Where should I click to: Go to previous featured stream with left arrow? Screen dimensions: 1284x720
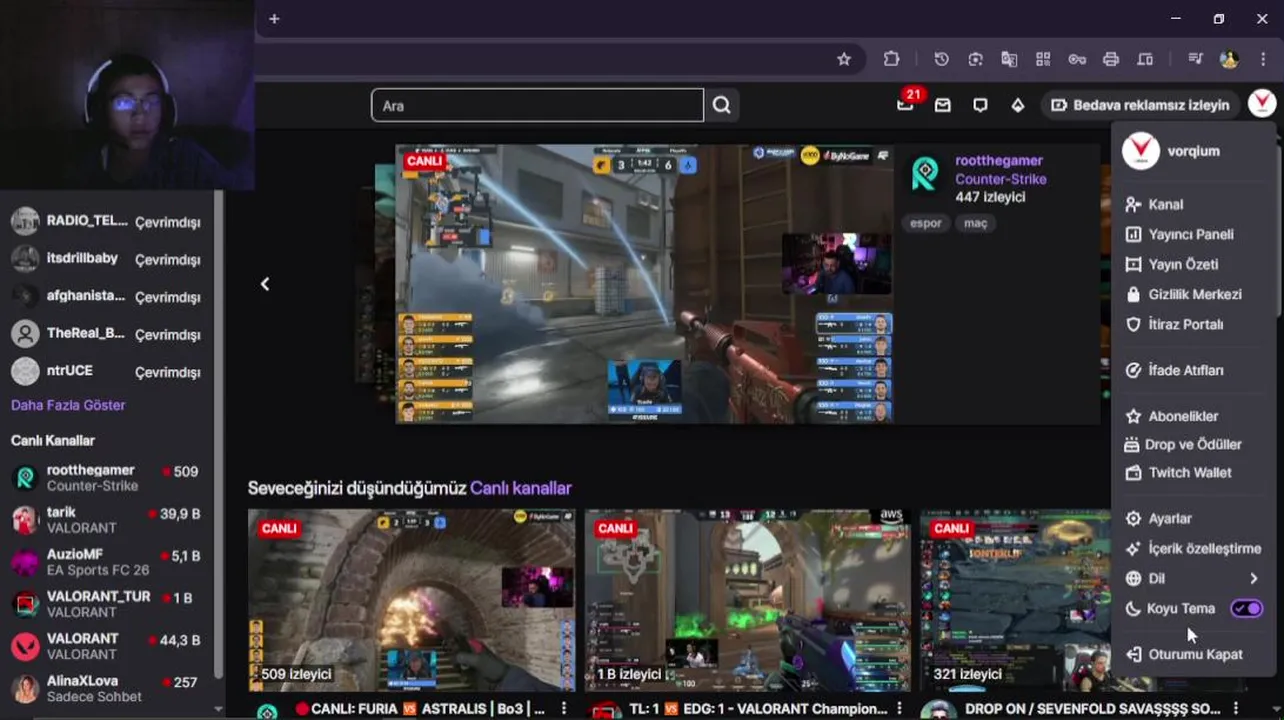(x=265, y=284)
